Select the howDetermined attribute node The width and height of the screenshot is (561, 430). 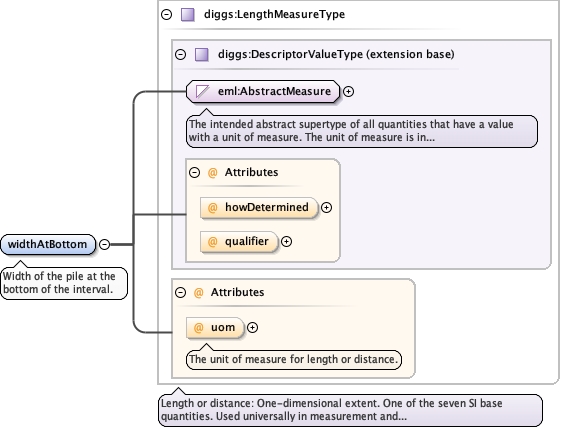(x=259, y=207)
